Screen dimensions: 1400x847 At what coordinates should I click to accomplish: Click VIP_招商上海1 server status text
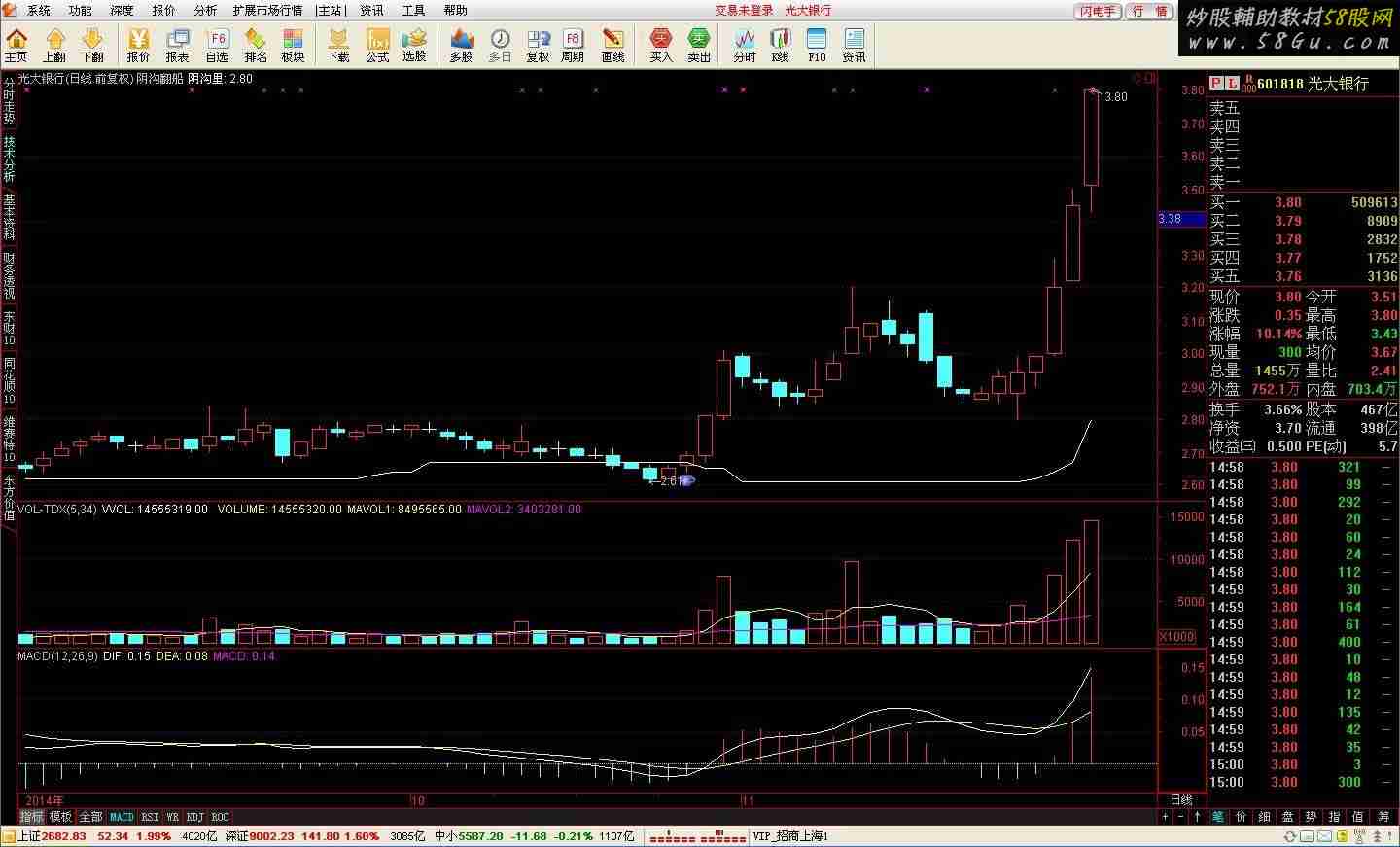[789, 836]
